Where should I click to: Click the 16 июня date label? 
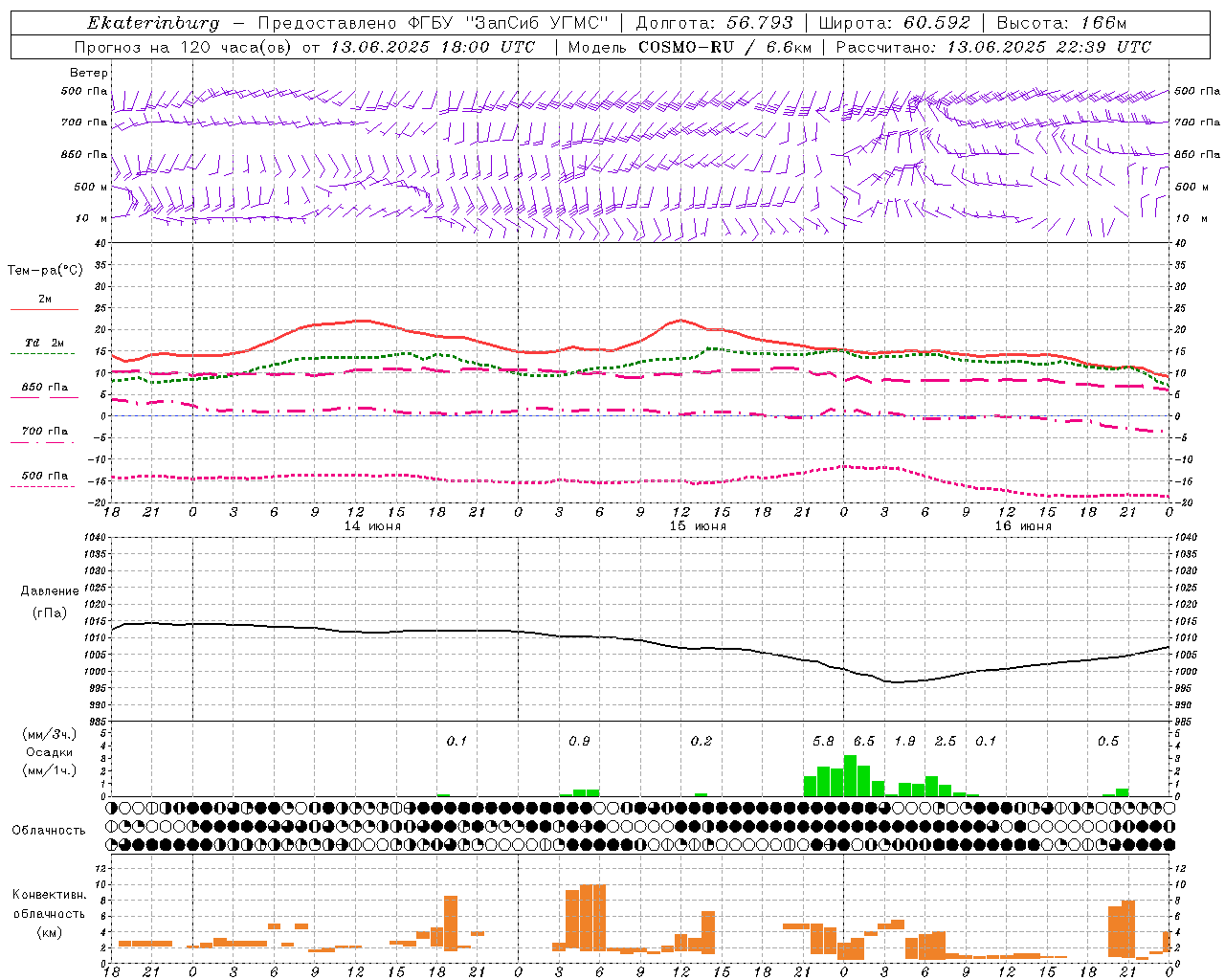(1023, 526)
